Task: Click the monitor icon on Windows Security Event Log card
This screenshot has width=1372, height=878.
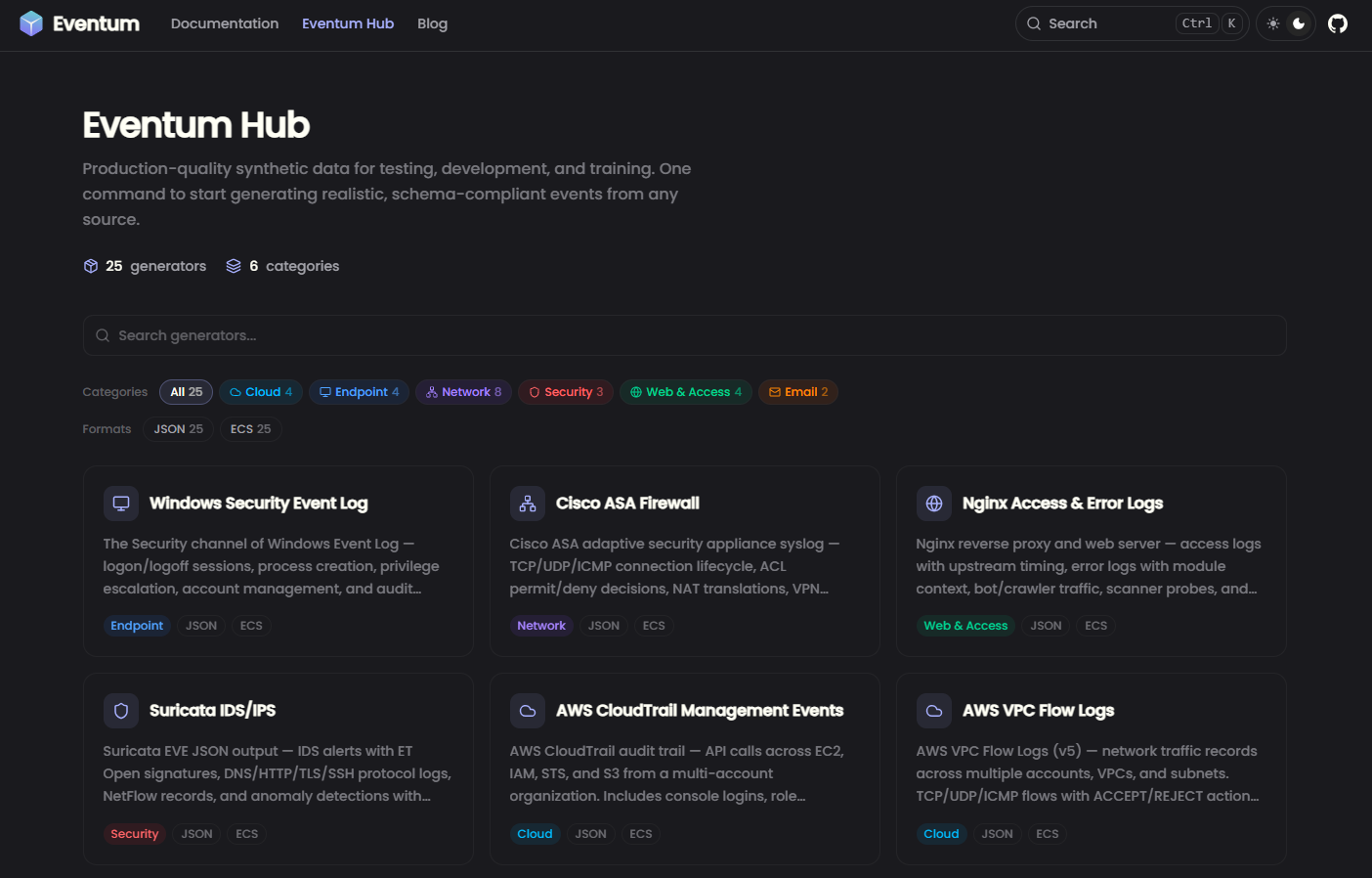Action: pos(120,503)
